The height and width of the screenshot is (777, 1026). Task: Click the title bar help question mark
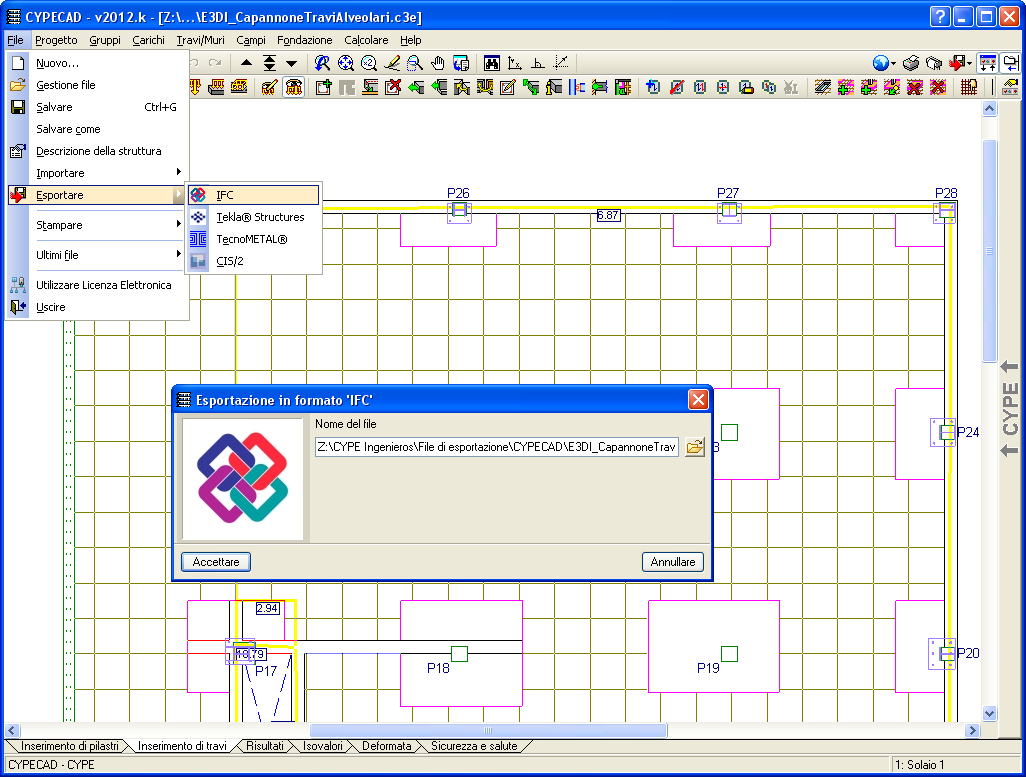(939, 17)
